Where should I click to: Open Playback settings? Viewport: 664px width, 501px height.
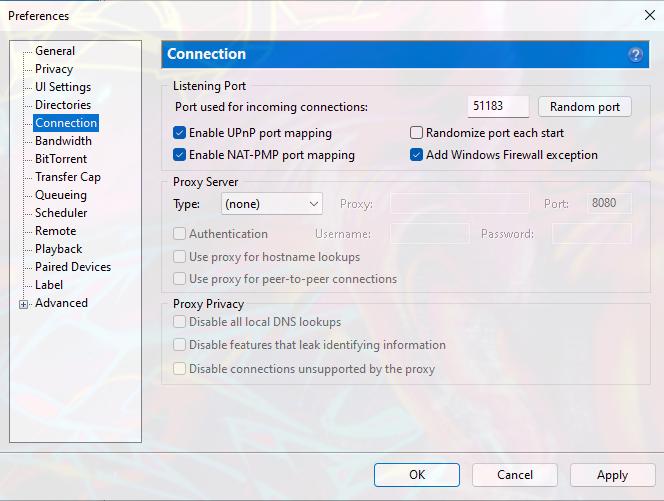58,249
